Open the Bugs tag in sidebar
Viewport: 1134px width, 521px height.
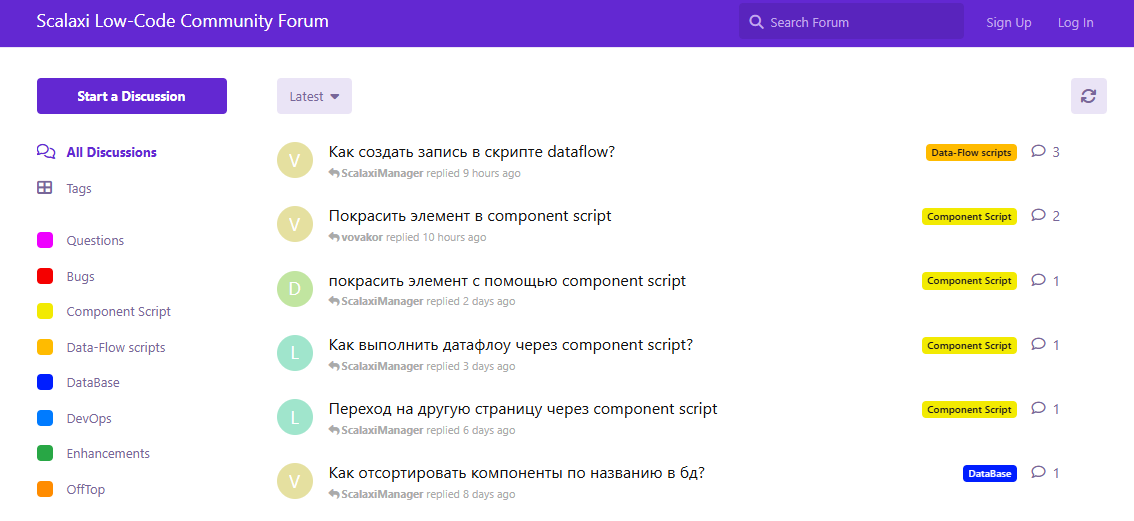pos(80,277)
